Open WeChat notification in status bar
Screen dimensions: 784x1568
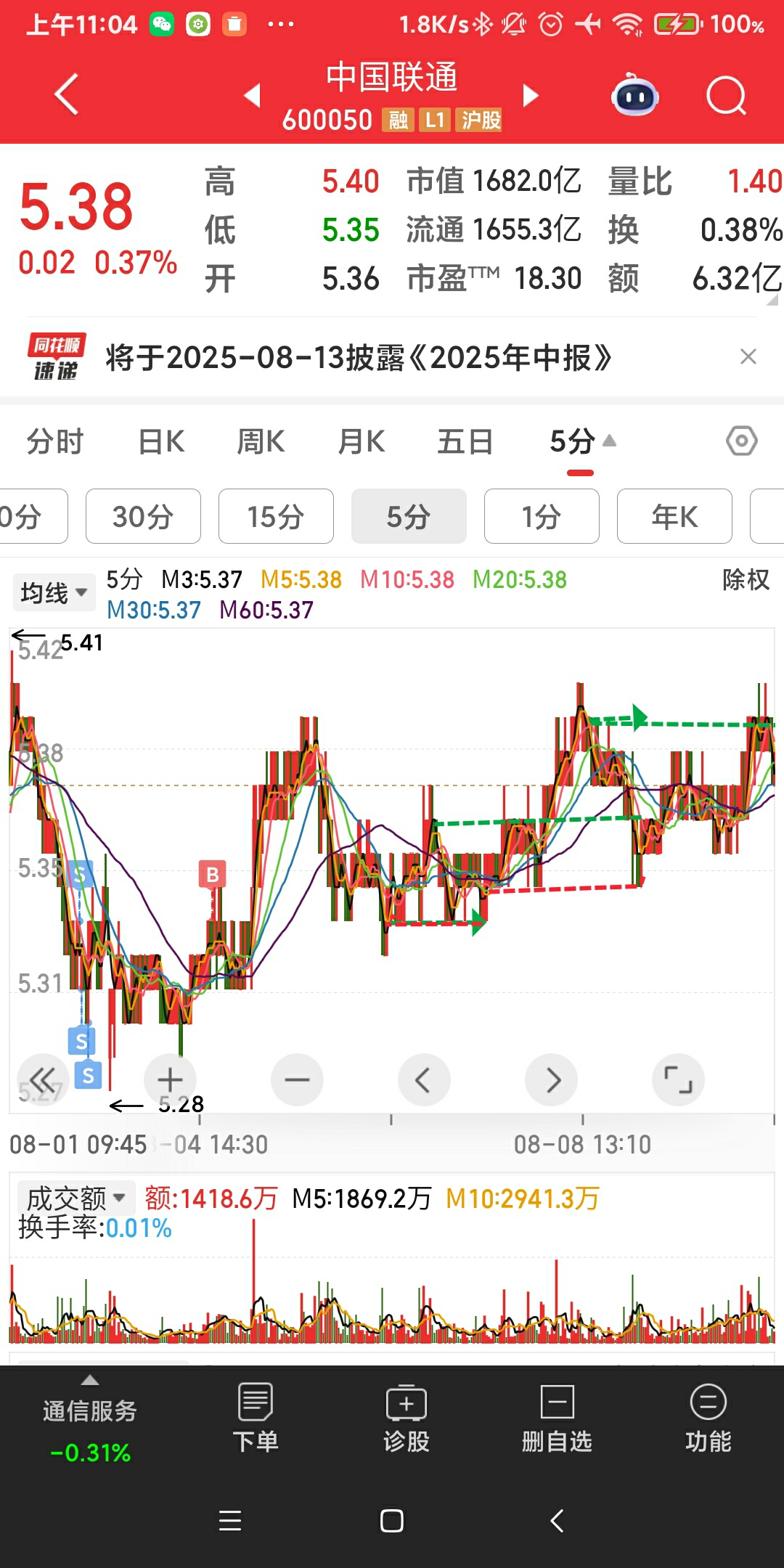[162, 24]
